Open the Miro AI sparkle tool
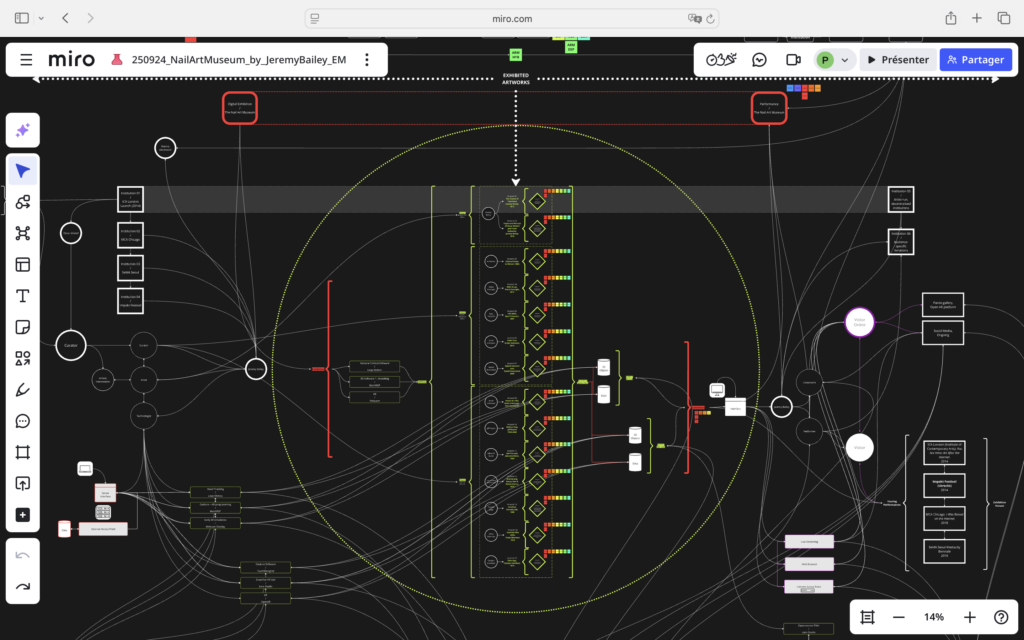Screen dimensions: 1024x640 (22, 131)
